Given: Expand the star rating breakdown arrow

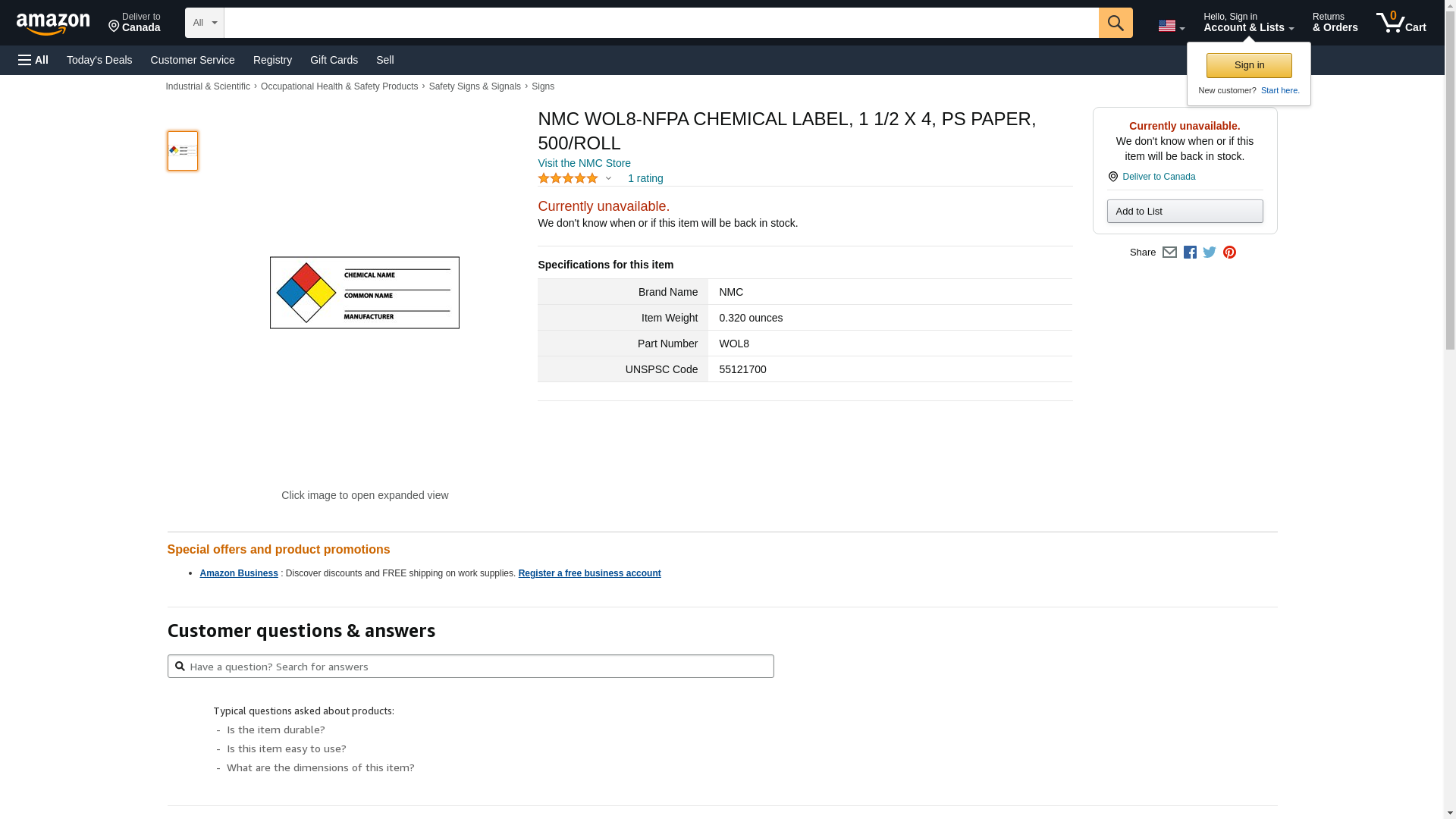Looking at the screenshot, I should pyautogui.click(x=608, y=179).
